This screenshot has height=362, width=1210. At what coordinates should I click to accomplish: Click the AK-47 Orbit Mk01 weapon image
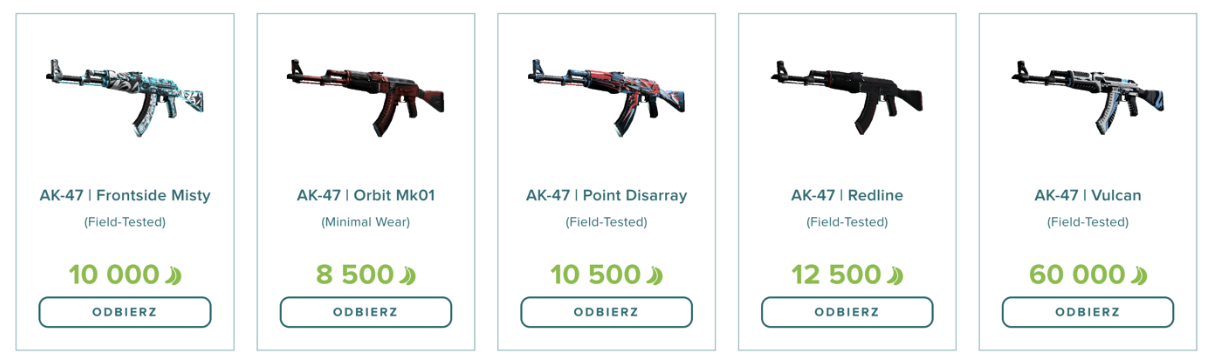366,94
